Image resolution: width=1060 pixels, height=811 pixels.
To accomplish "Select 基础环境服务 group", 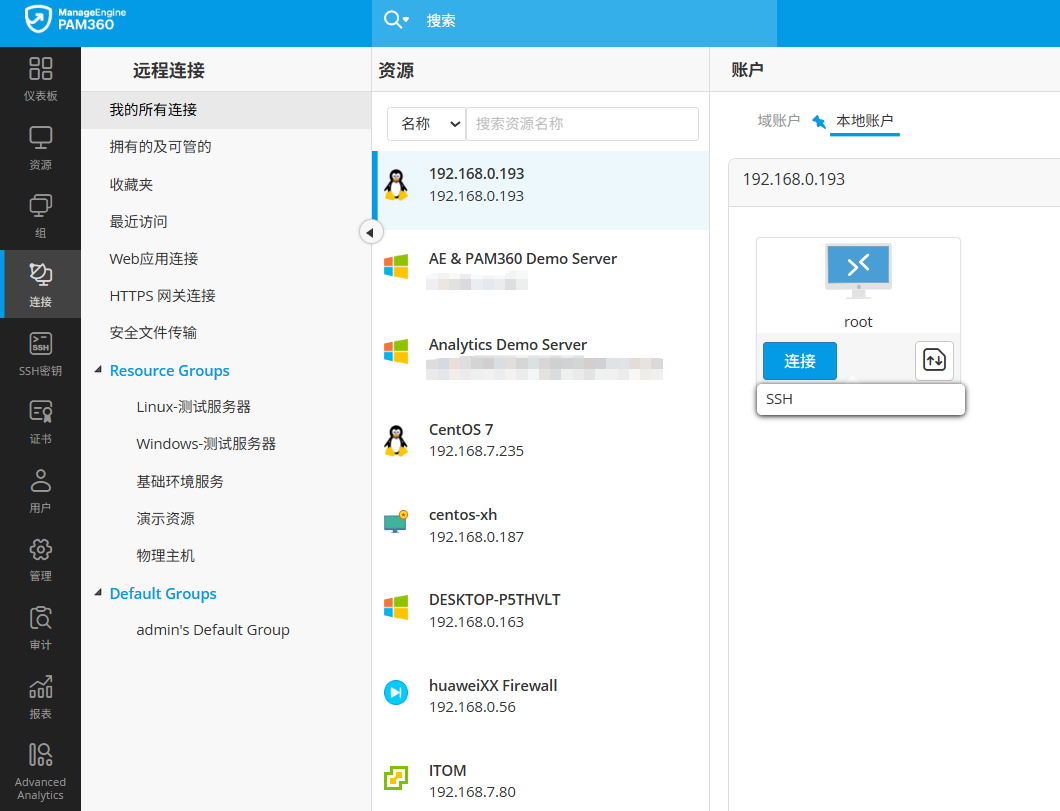I will click(180, 482).
